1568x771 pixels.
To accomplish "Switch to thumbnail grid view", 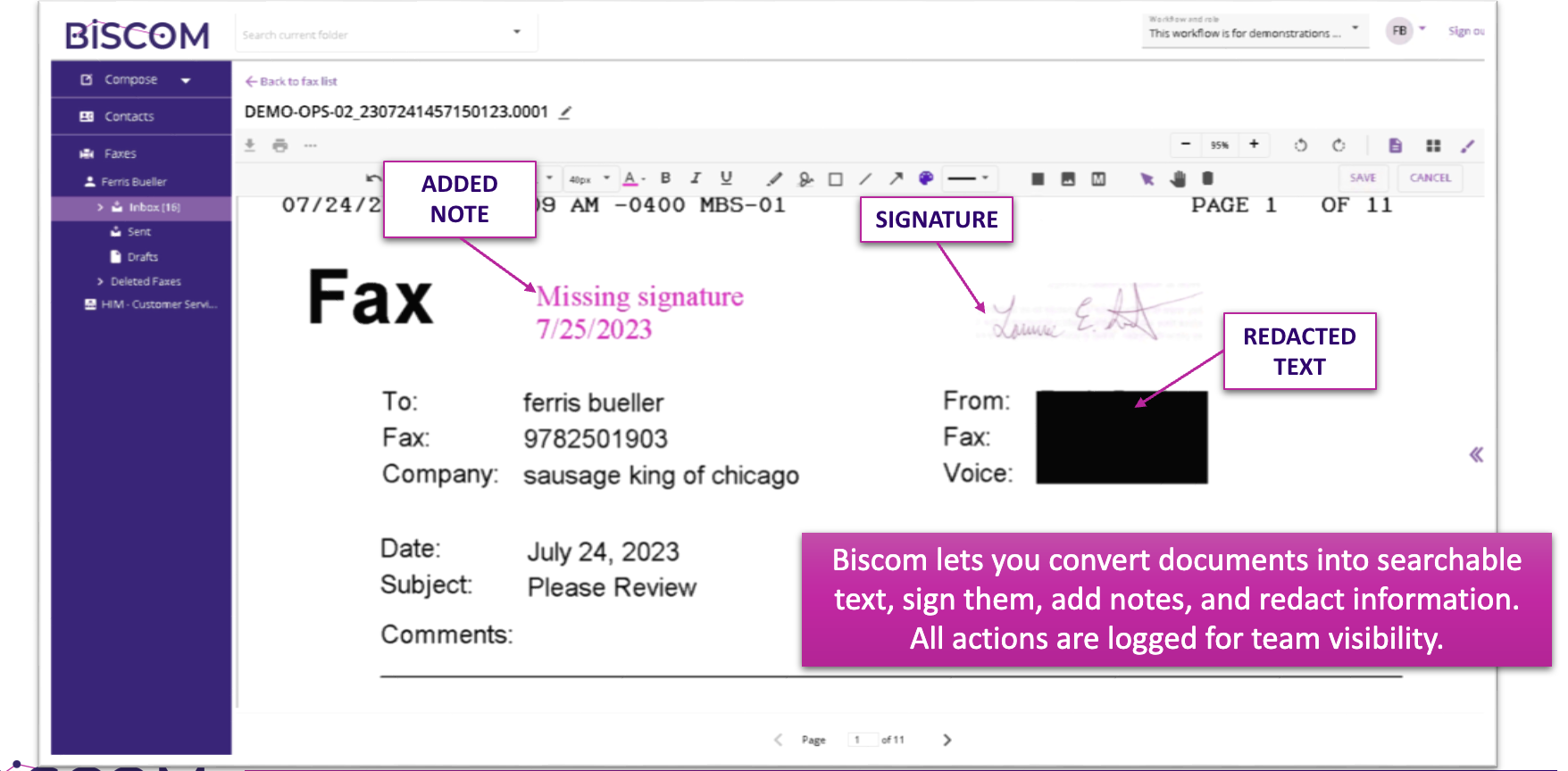I will 1433,145.
